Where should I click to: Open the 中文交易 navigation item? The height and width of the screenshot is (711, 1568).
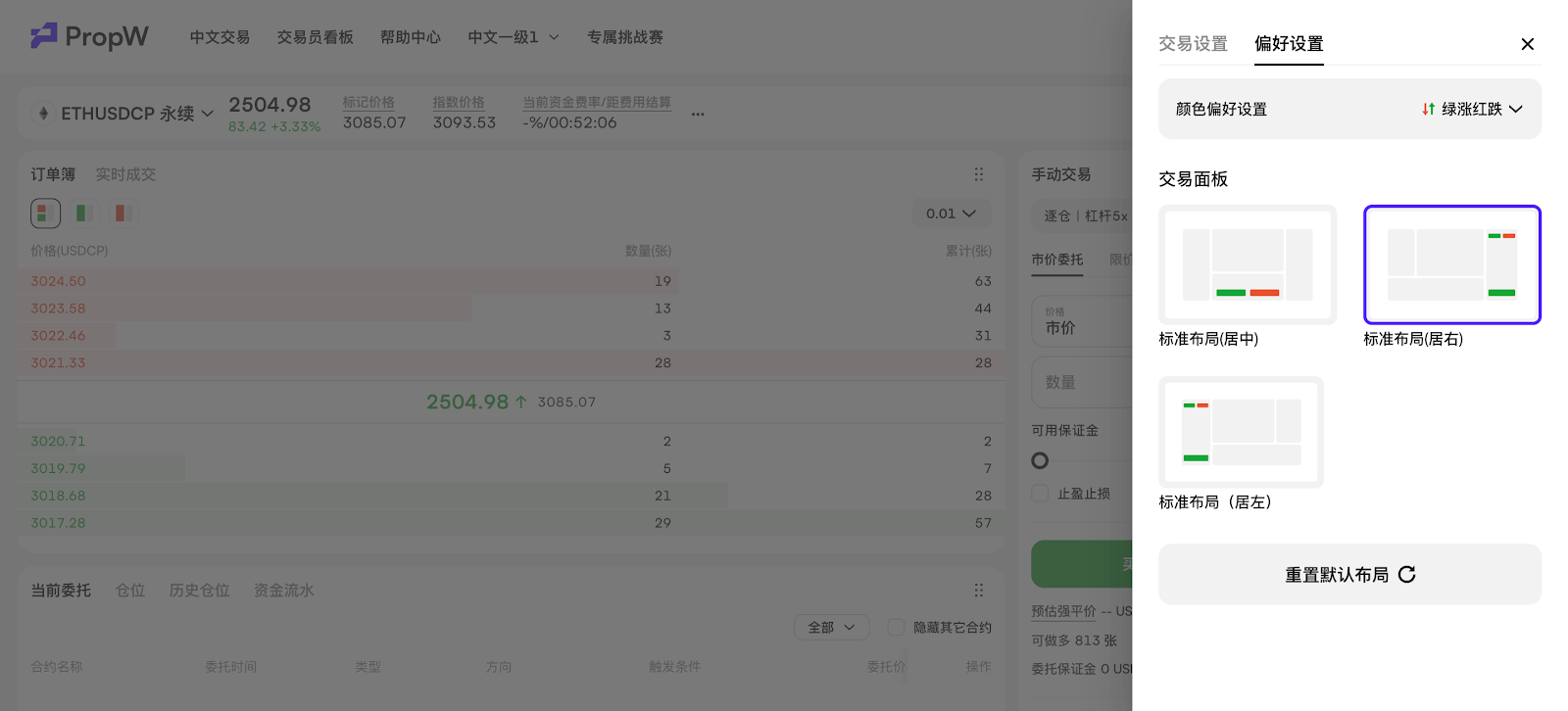[220, 37]
